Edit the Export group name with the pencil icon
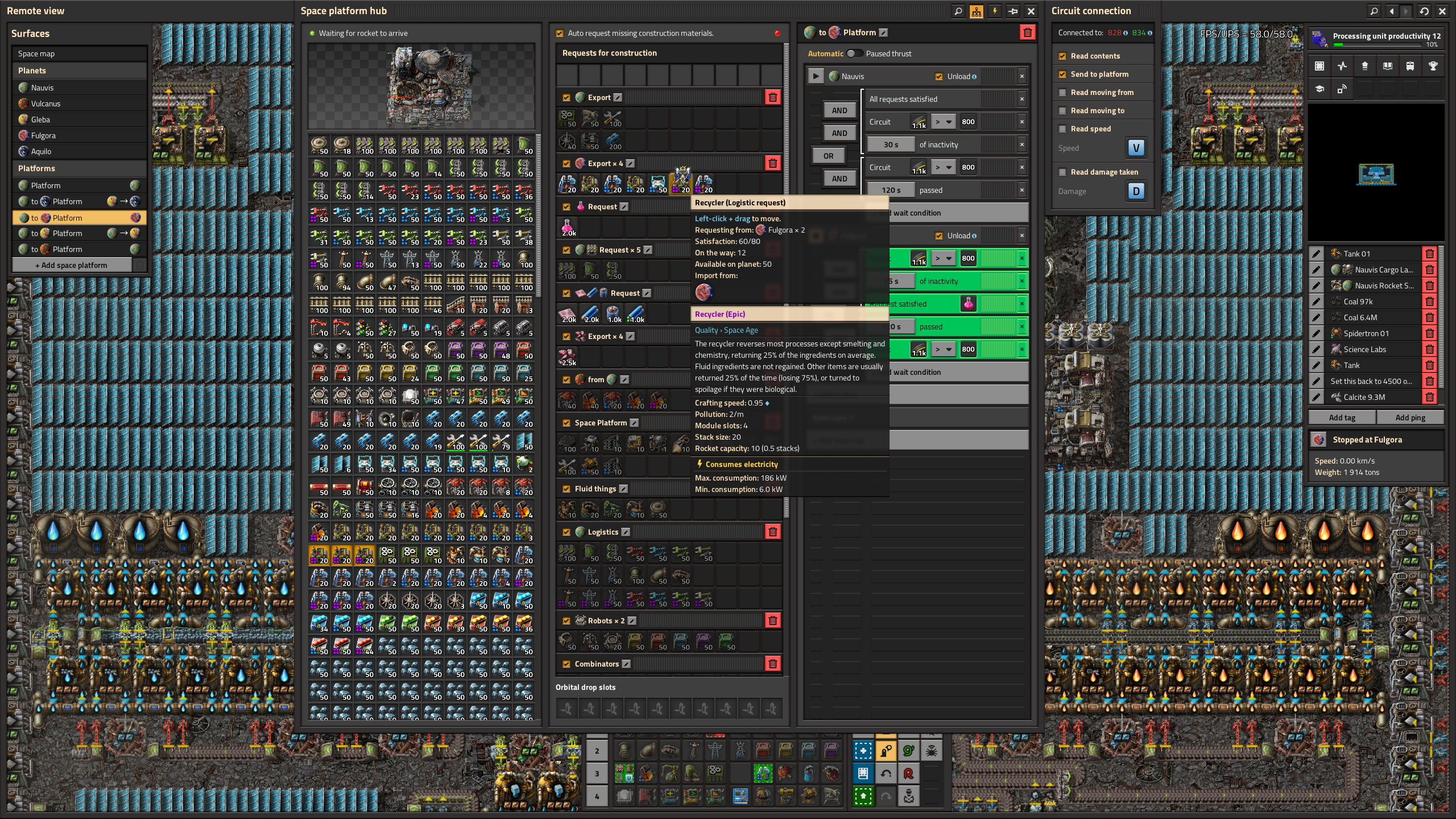Screen dimensions: 1456x819 (x=618, y=97)
